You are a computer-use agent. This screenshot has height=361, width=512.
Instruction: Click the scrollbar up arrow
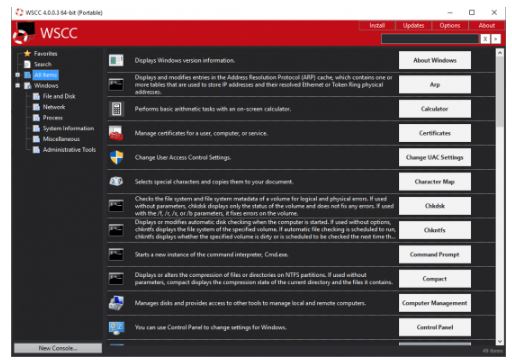click(500, 53)
